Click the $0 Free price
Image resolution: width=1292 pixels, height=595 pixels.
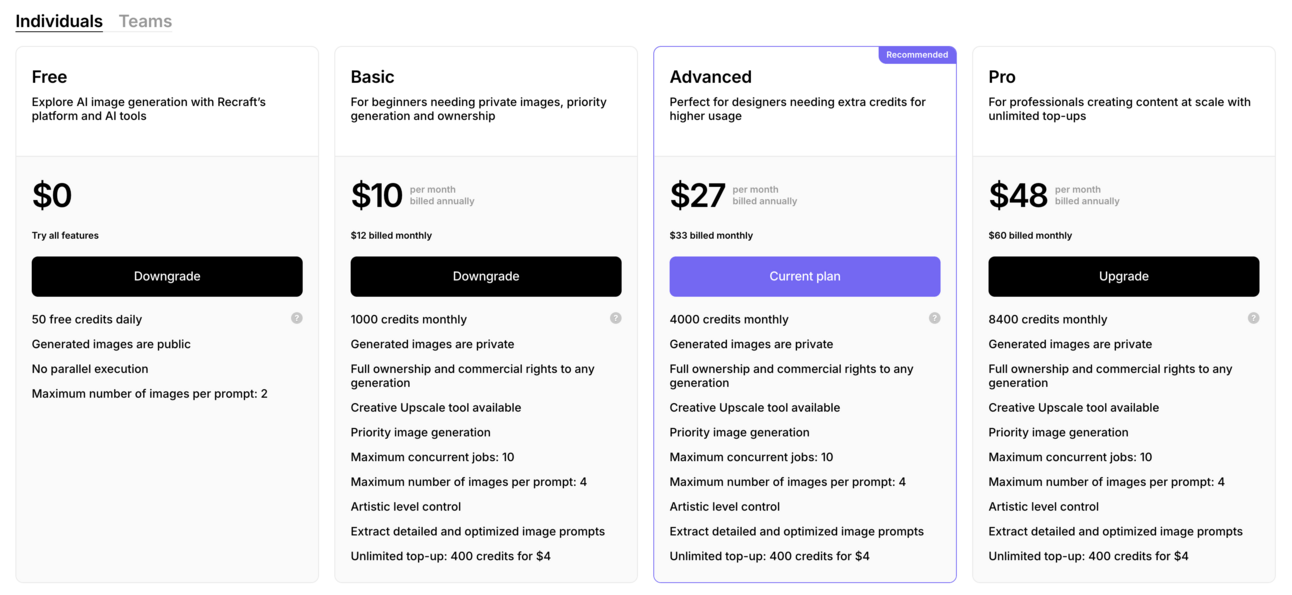[52, 195]
